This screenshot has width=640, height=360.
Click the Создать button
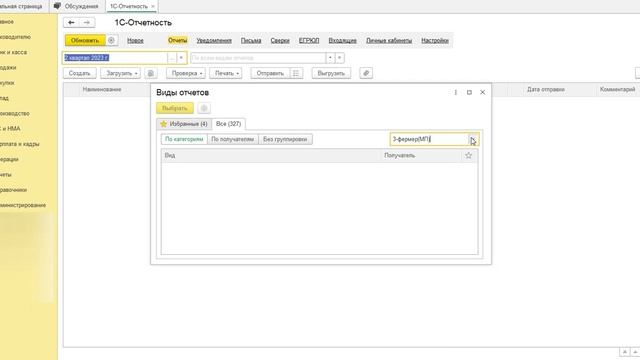(x=80, y=73)
